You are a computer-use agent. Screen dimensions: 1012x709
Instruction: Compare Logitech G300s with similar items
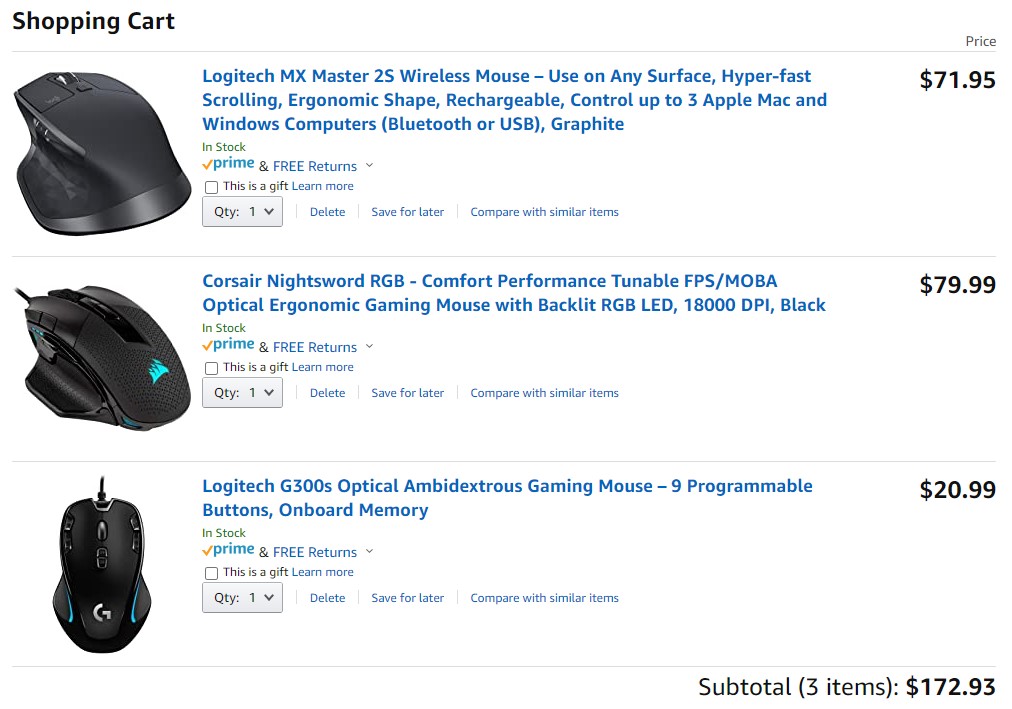point(544,598)
